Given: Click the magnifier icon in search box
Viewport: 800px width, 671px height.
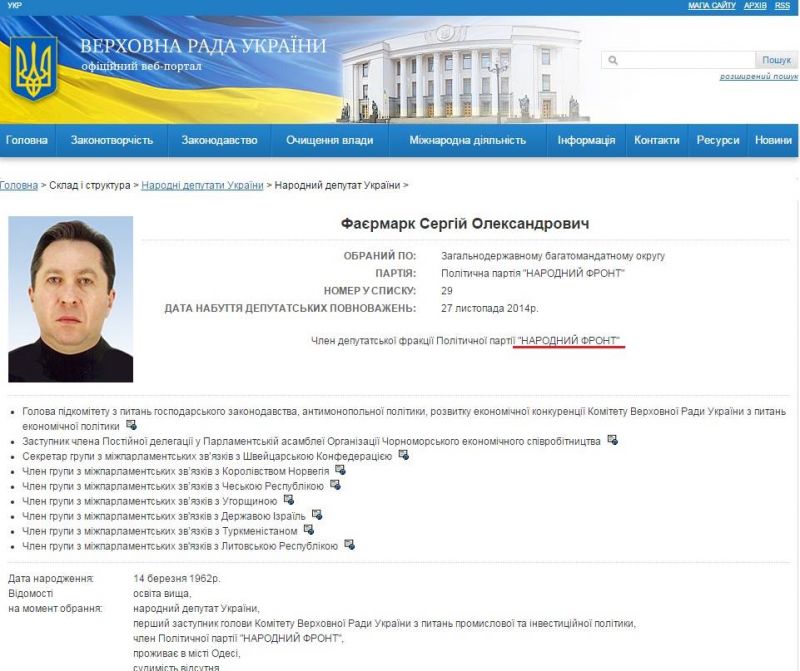Looking at the screenshot, I should tap(612, 61).
